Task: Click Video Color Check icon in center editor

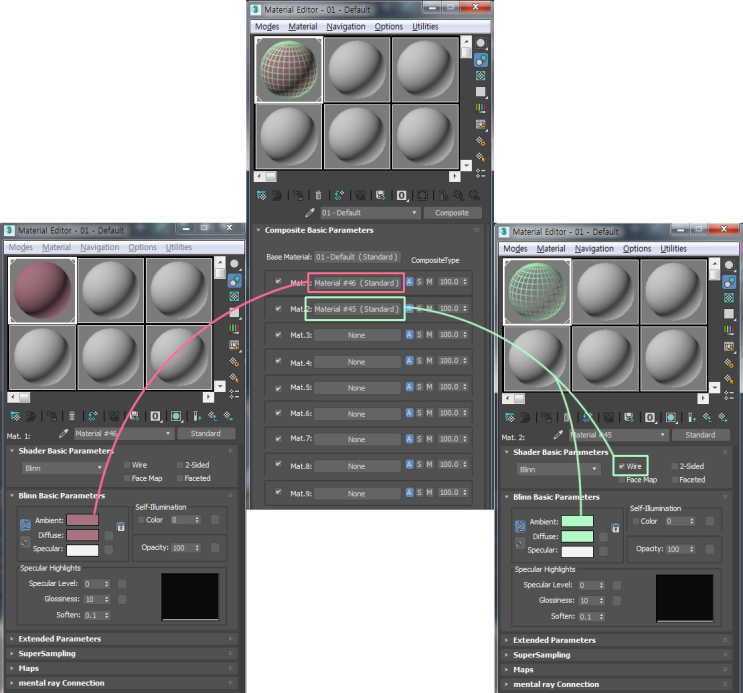Action: coord(480,108)
